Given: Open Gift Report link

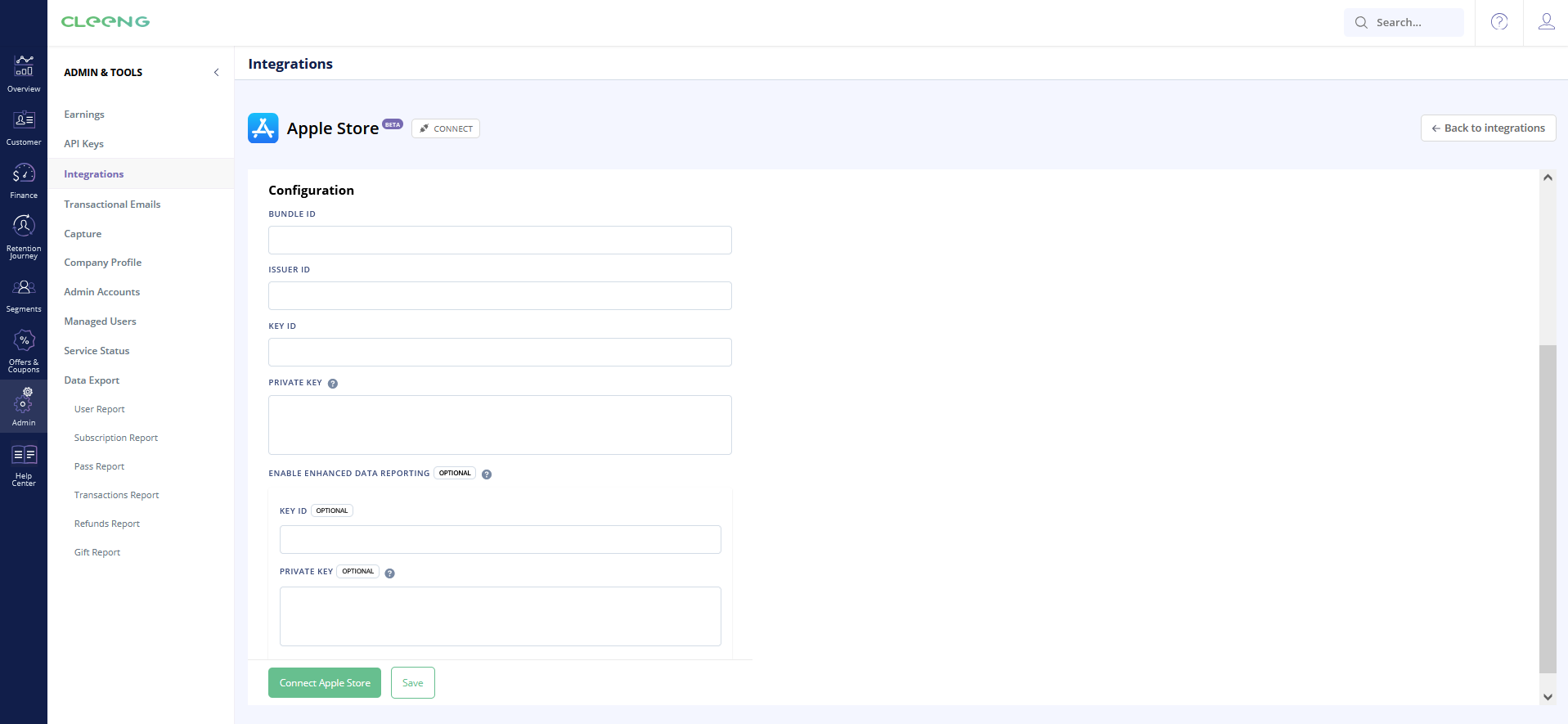Looking at the screenshot, I should pos(97,552).
